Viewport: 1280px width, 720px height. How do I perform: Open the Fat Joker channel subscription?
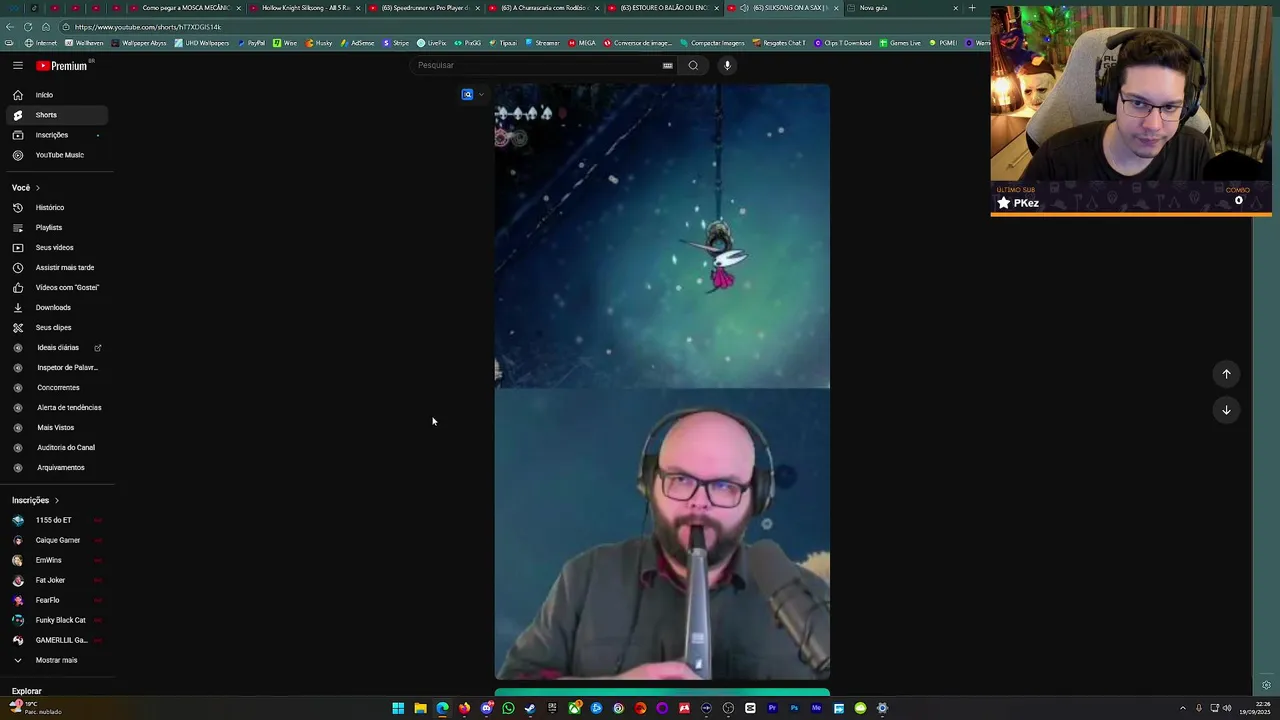click(55, 580)
